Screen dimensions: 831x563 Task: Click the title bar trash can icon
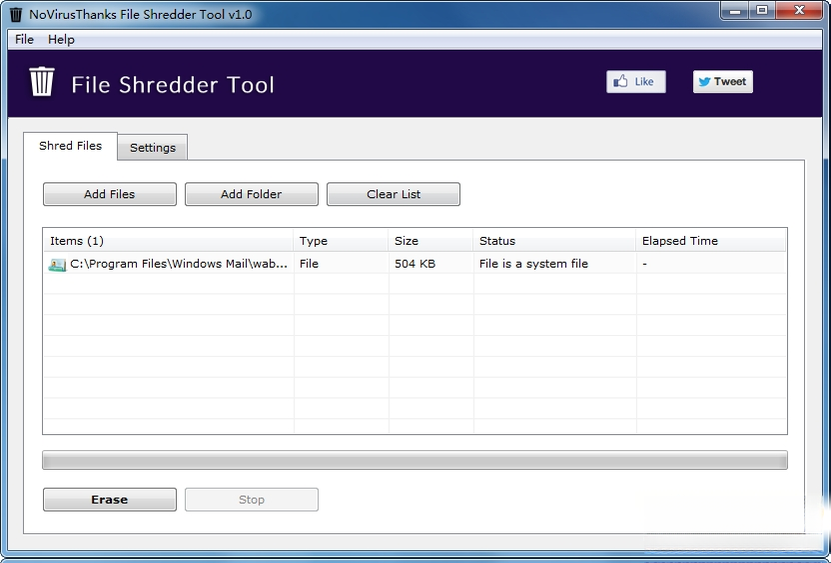tap(16, 14)
